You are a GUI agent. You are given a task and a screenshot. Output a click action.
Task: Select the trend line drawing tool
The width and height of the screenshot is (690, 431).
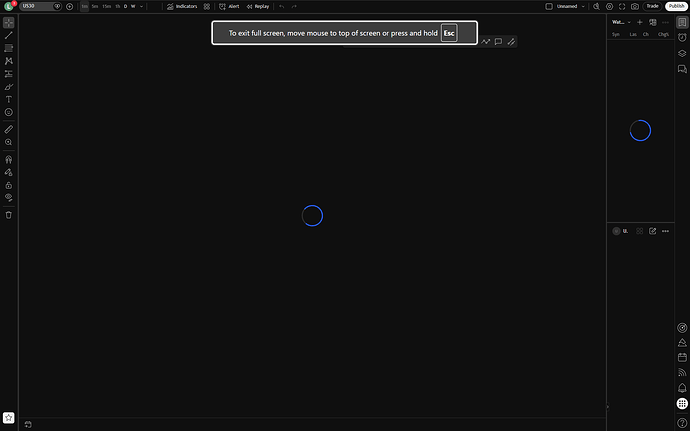click(8, 35)
